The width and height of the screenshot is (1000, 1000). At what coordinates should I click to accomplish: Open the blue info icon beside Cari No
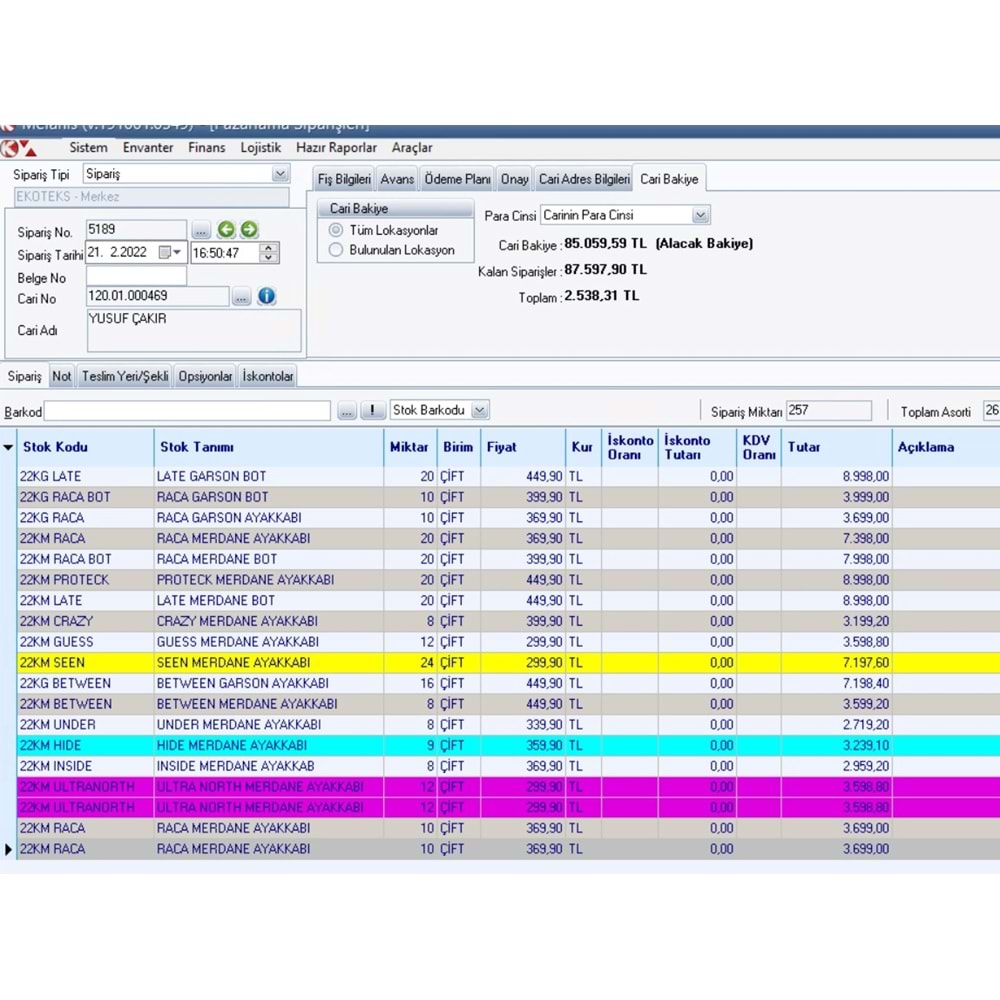click(x=267, y=296)
